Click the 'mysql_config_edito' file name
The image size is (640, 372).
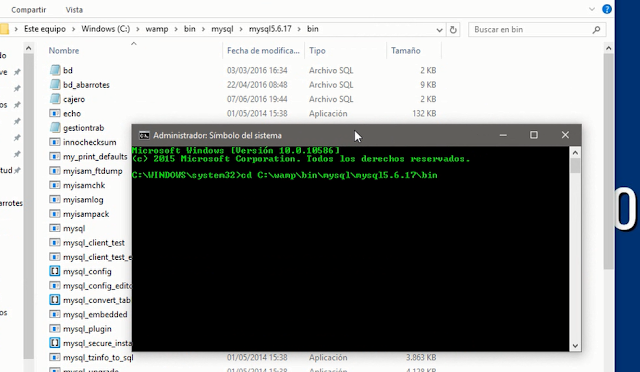coord(97,286)
